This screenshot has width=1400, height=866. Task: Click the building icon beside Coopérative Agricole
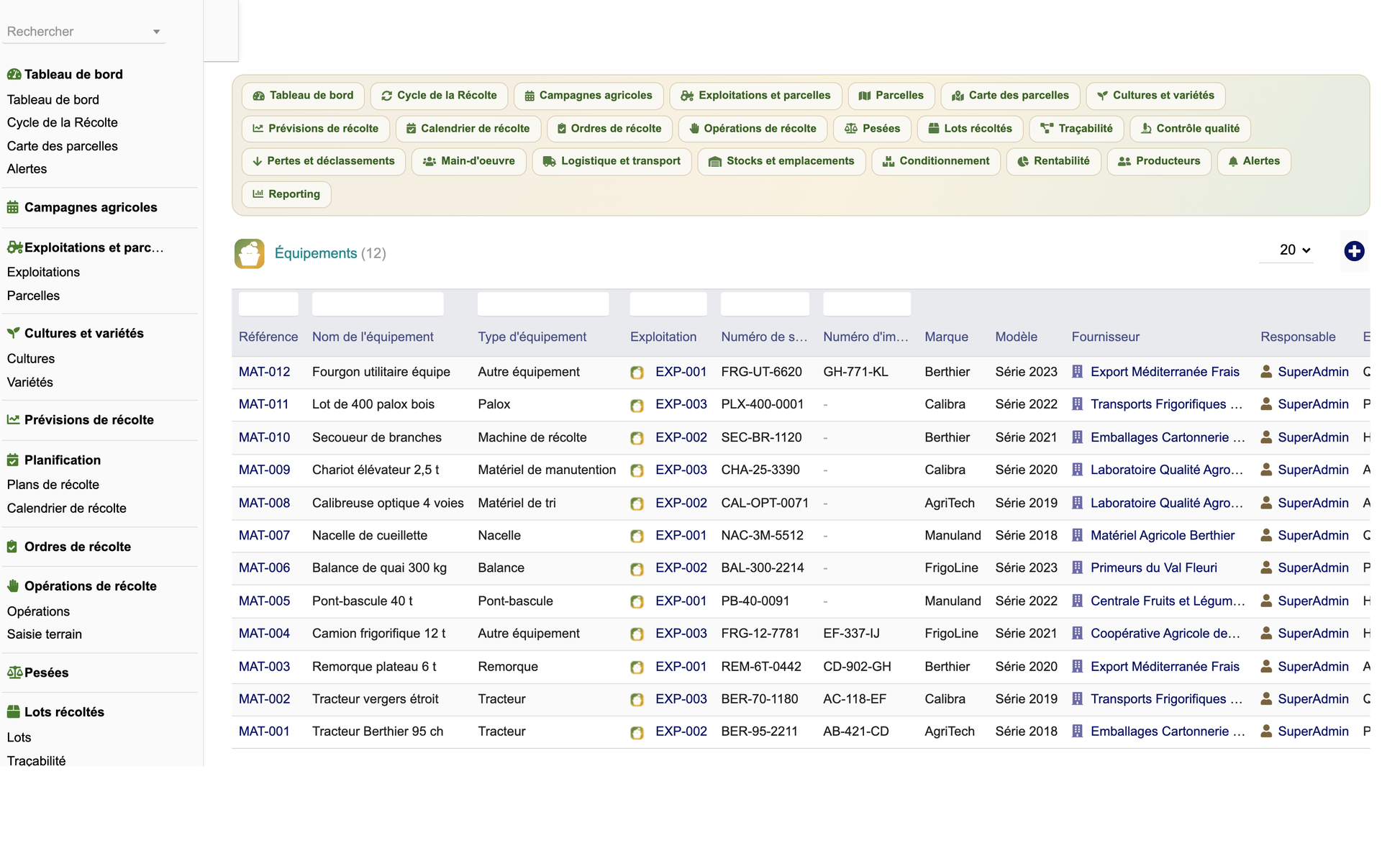[1078, 633]
